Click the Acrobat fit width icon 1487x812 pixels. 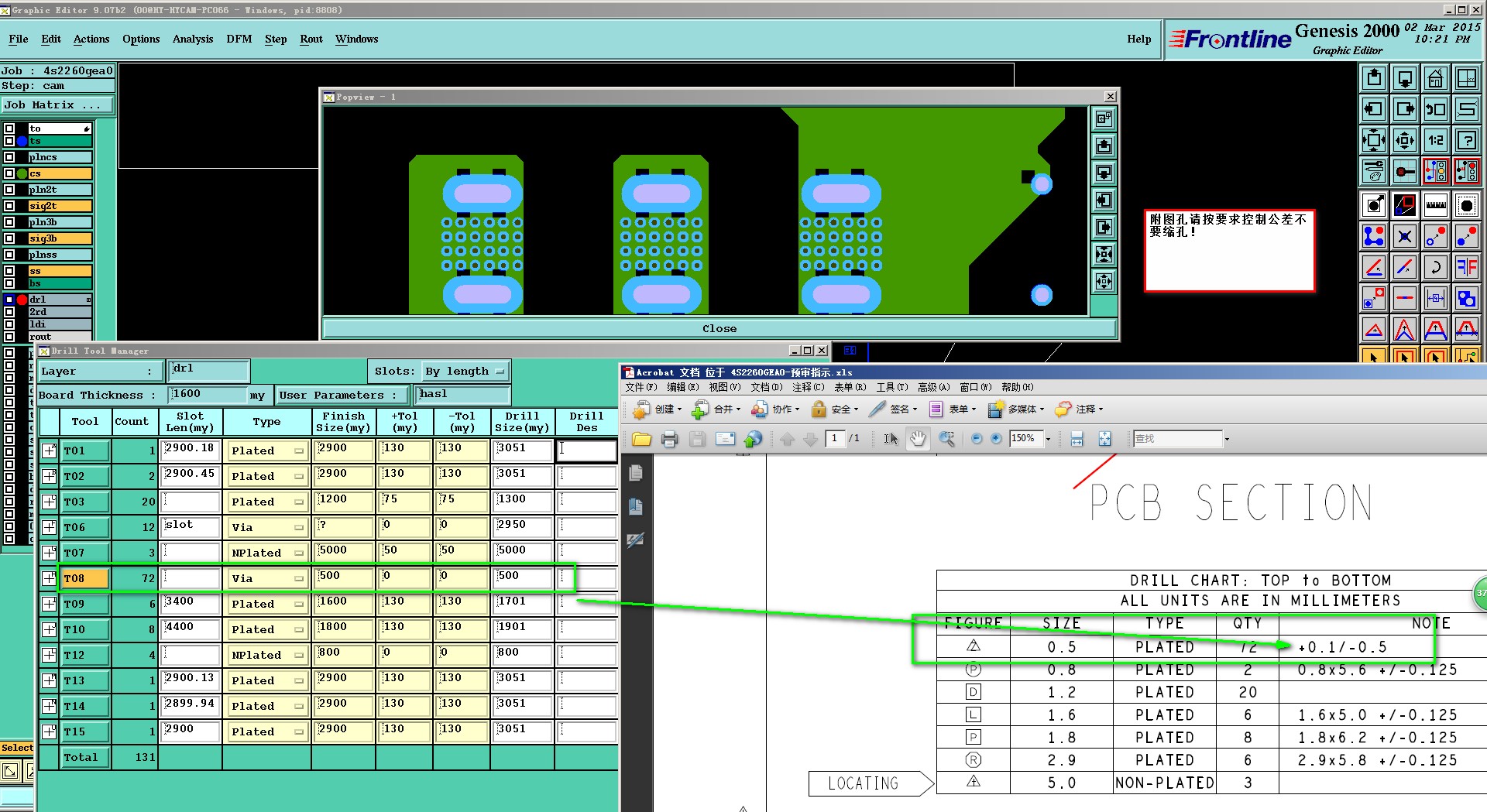tap(1077, 439)
